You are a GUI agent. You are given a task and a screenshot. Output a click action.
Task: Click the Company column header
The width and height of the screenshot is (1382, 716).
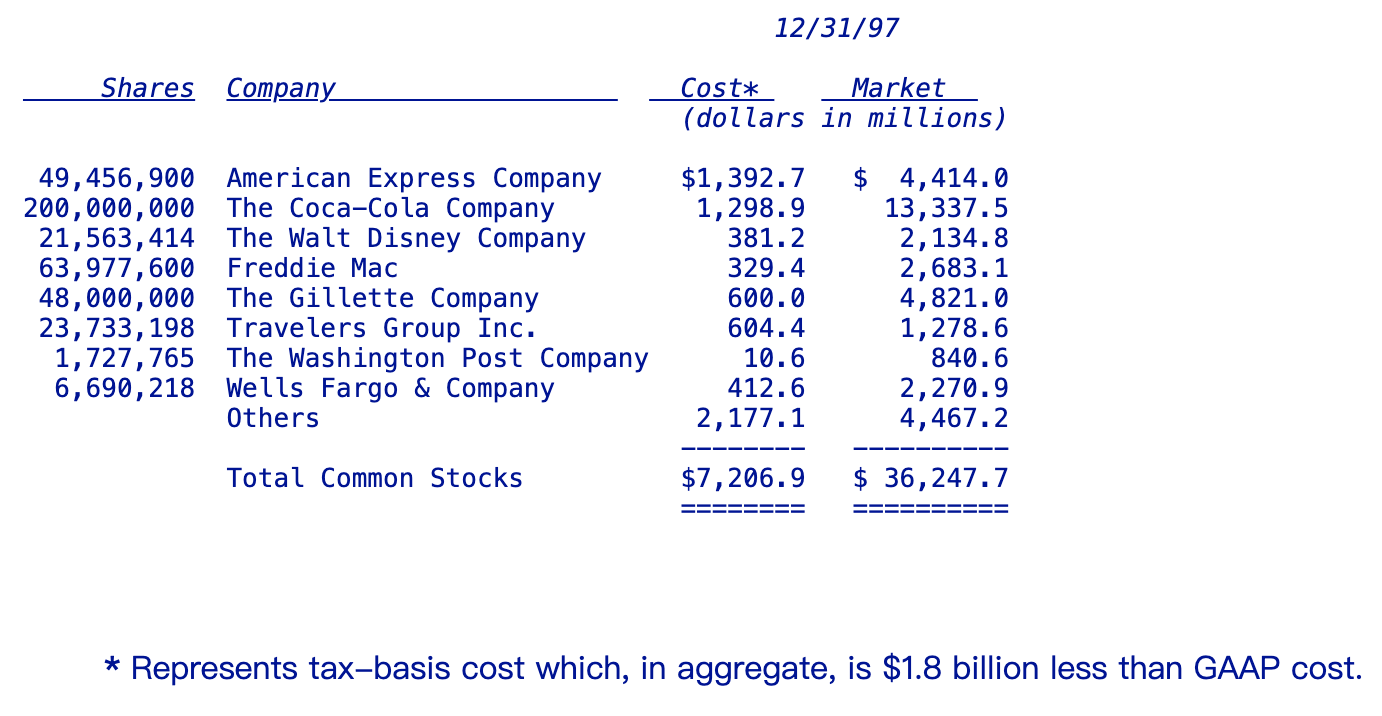280,89
